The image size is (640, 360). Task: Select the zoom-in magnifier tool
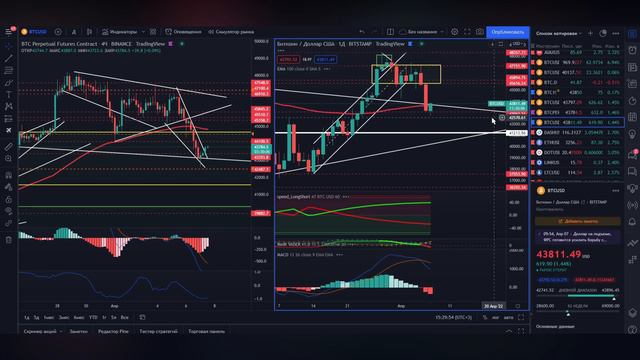(x=9, y=158)
